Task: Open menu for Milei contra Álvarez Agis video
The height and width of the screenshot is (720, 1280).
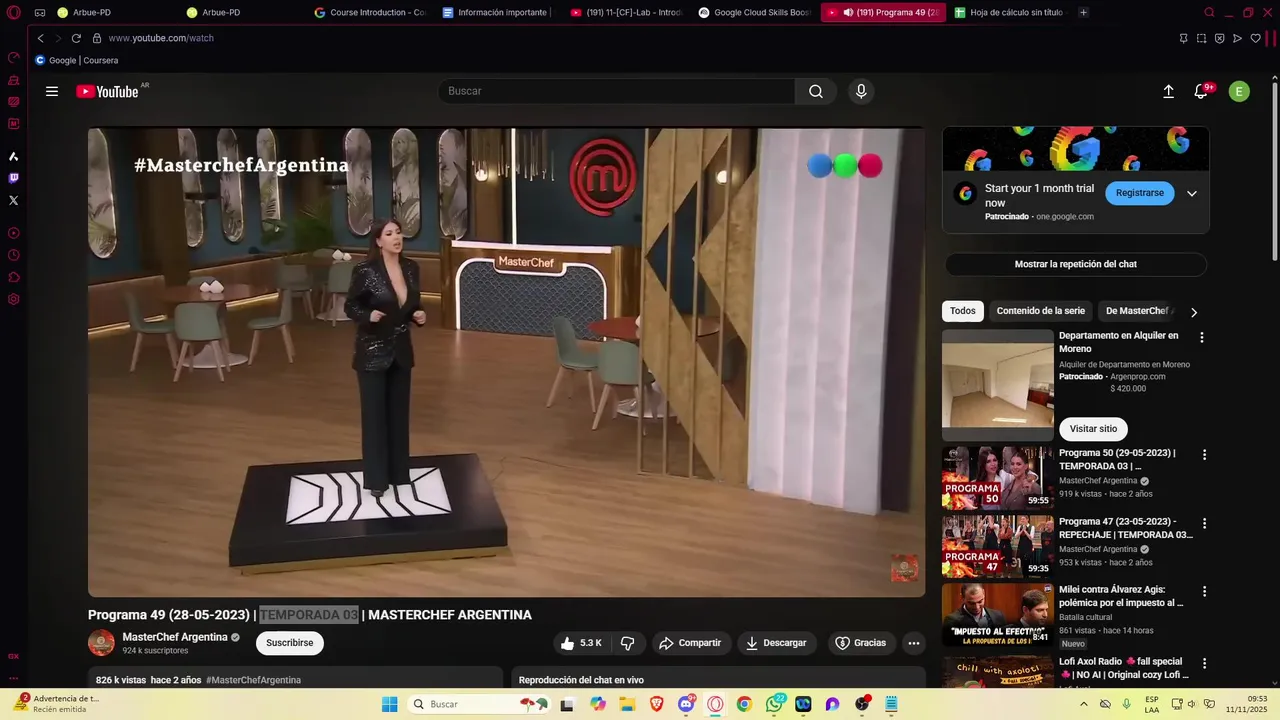Action: (1204, 592)
